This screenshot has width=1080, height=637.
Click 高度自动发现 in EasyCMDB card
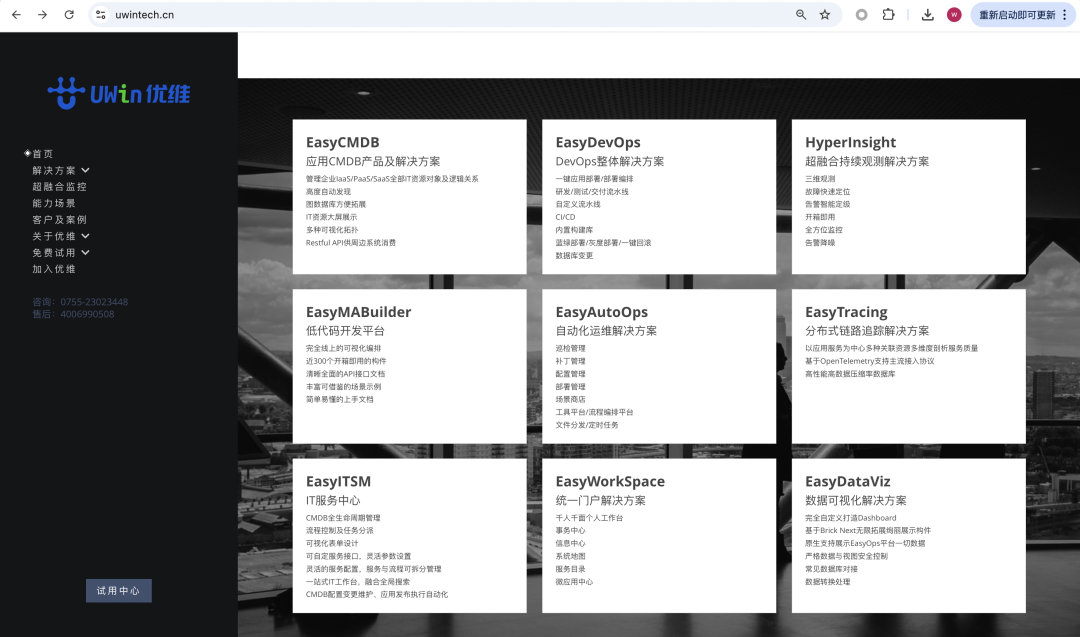[x=328, y=191]
